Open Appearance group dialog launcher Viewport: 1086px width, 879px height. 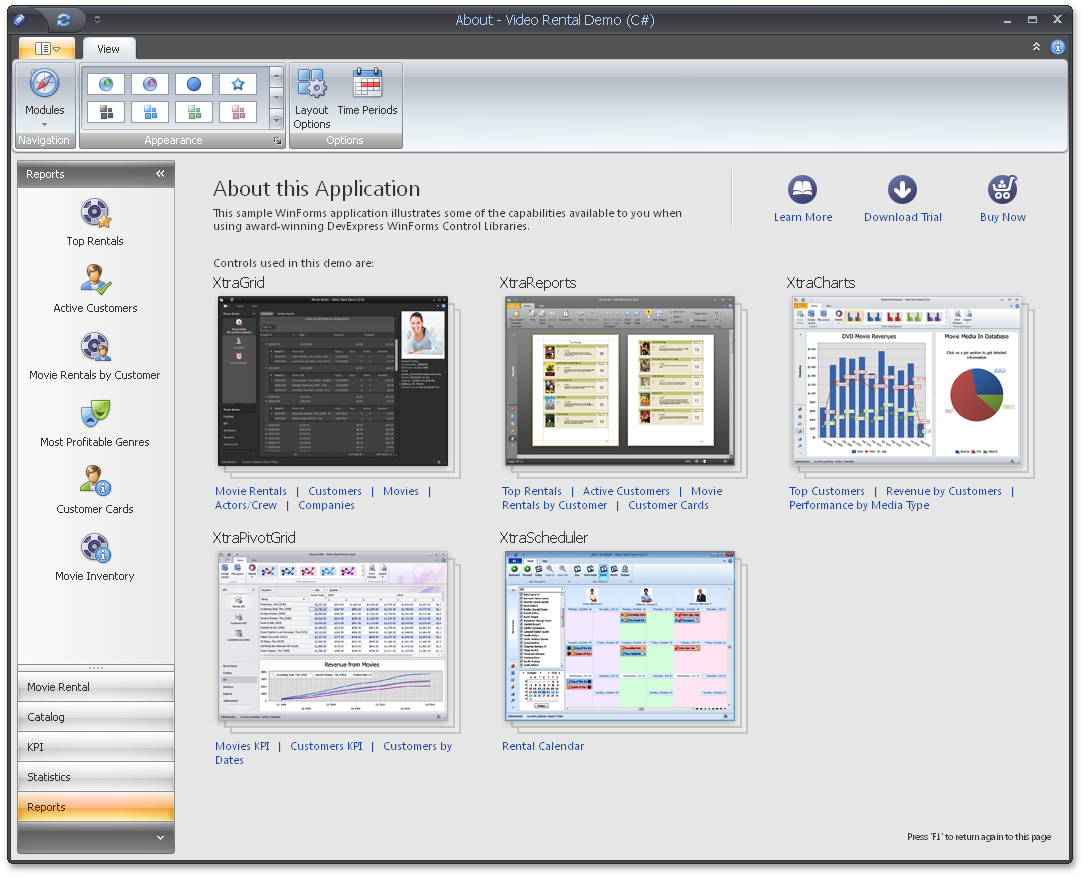pos(278,141)
